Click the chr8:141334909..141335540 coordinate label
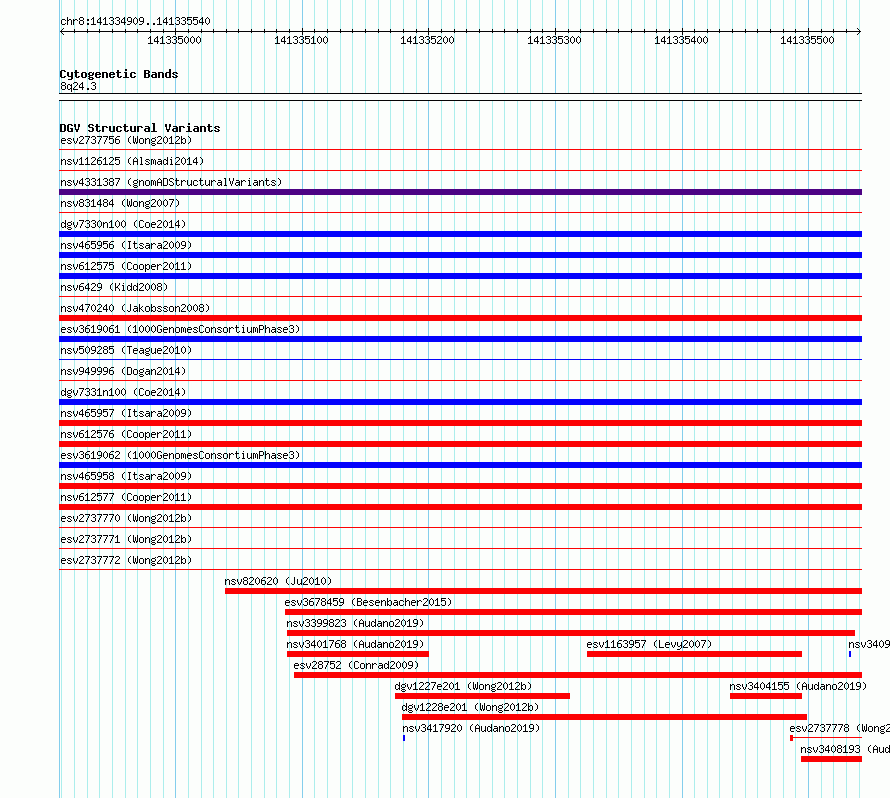The height and width of the screenshot is (798, 890). [x=135, y=21]
